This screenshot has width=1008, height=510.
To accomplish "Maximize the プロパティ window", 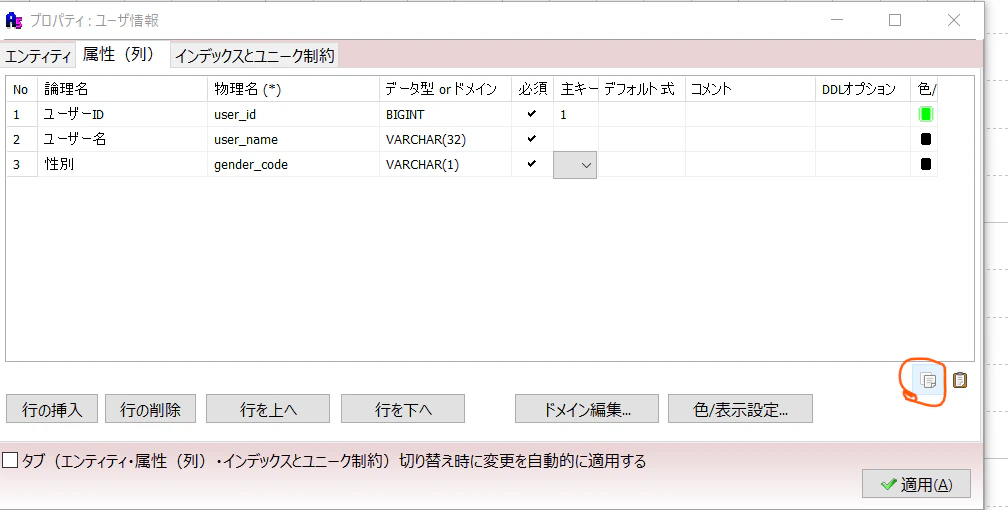I will 895,20.
